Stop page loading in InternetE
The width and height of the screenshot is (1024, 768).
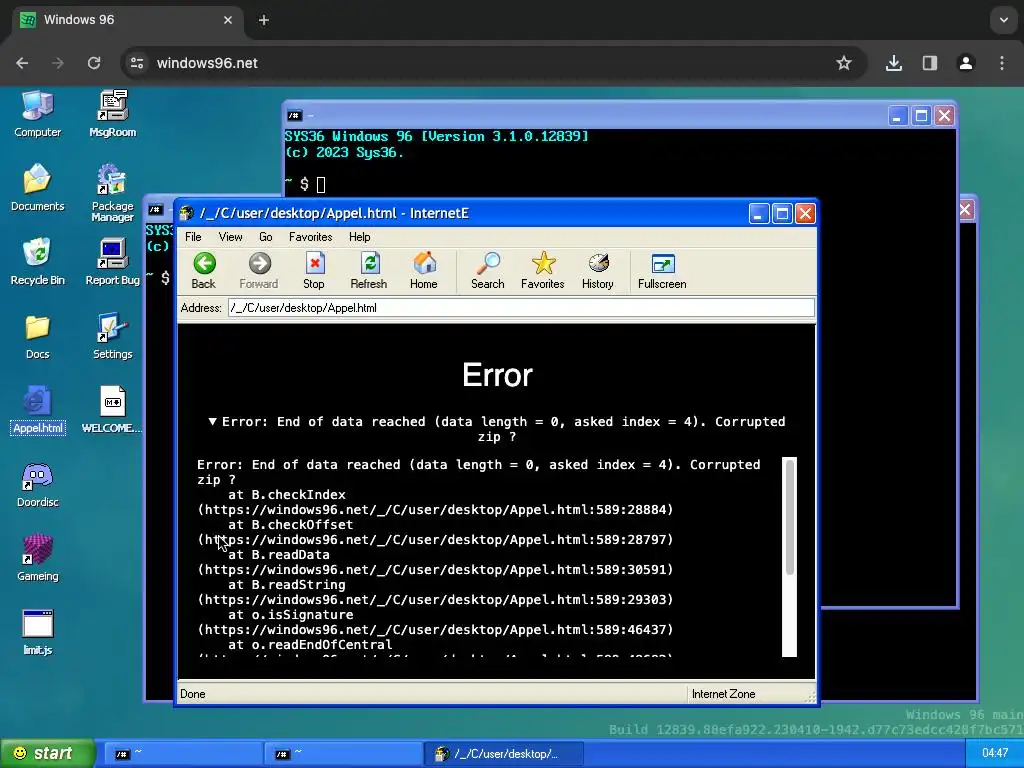(313, 270)
